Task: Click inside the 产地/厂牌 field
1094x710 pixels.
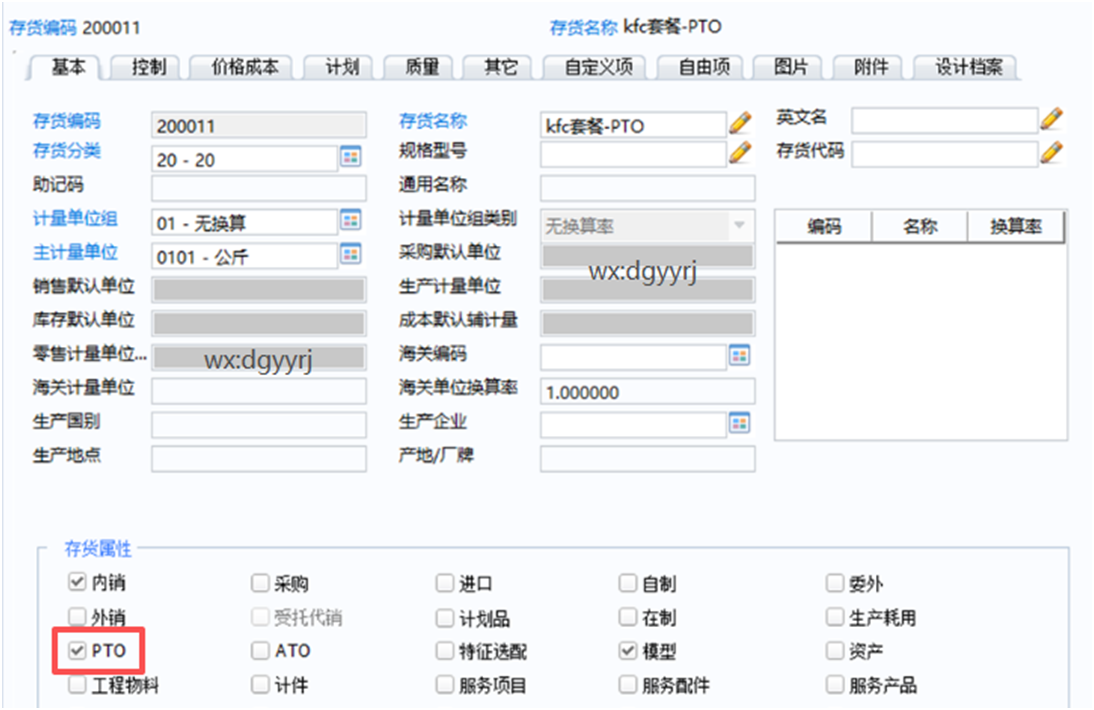Action: [645, 459]
